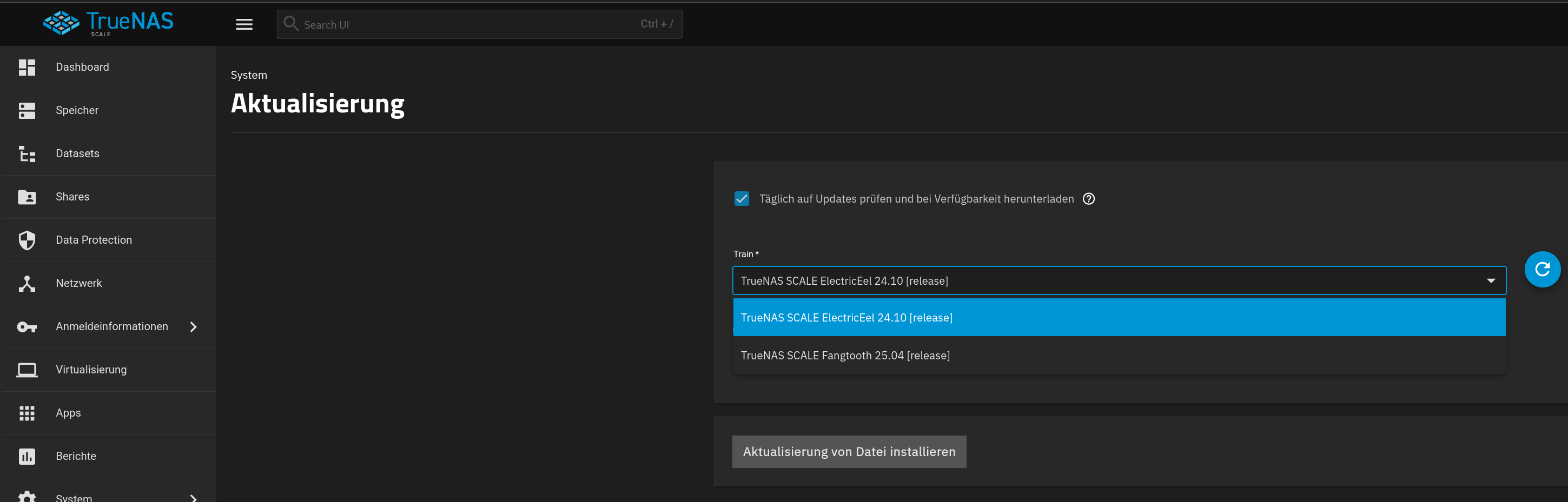Choose TrueNAS SCALE Fangtooth 25.04 train

pos(1119,356)
